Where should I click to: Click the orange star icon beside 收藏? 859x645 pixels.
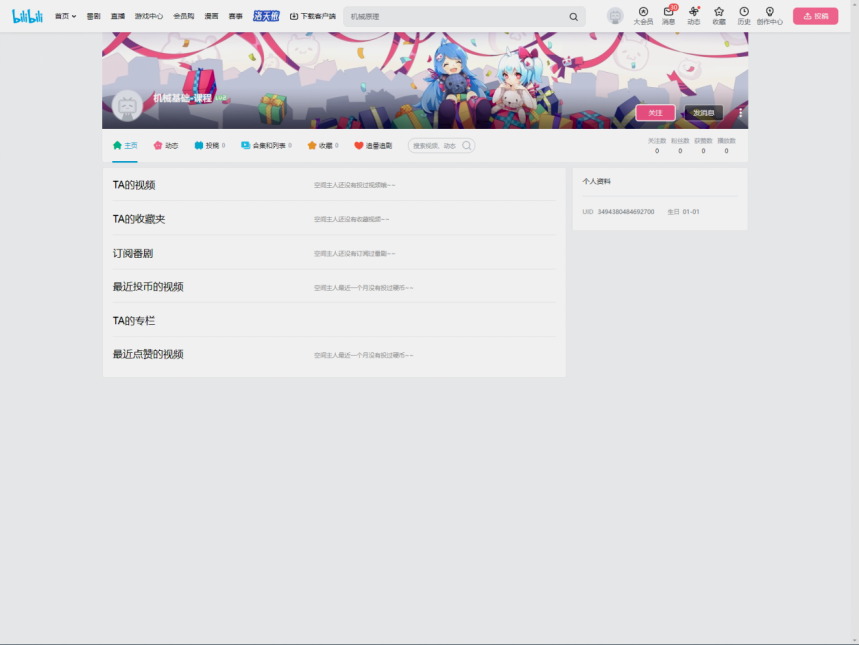click(312, 145)
